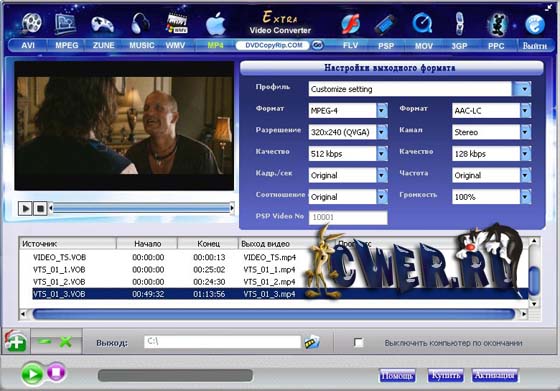560x391 pixels.
Task: Click the green add file icon
Action: [15, 342]
